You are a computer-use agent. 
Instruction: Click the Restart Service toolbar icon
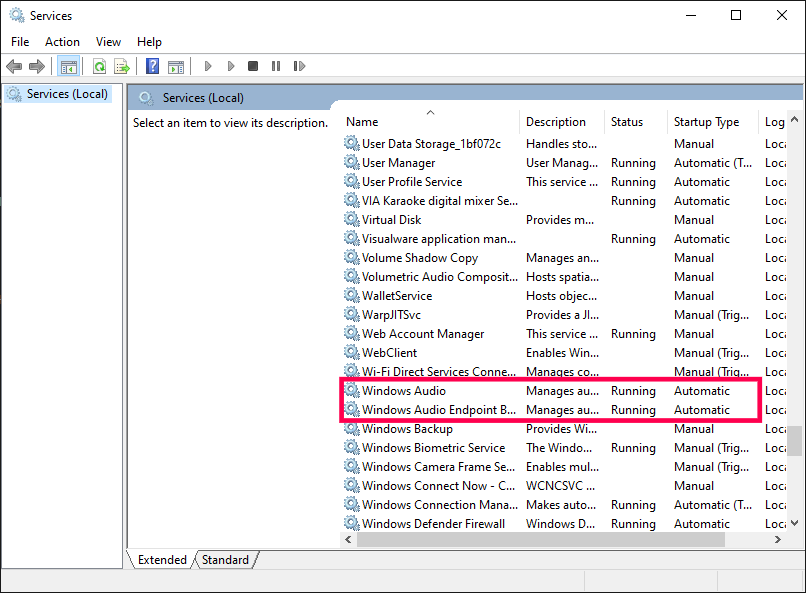[x=297, y=67]
